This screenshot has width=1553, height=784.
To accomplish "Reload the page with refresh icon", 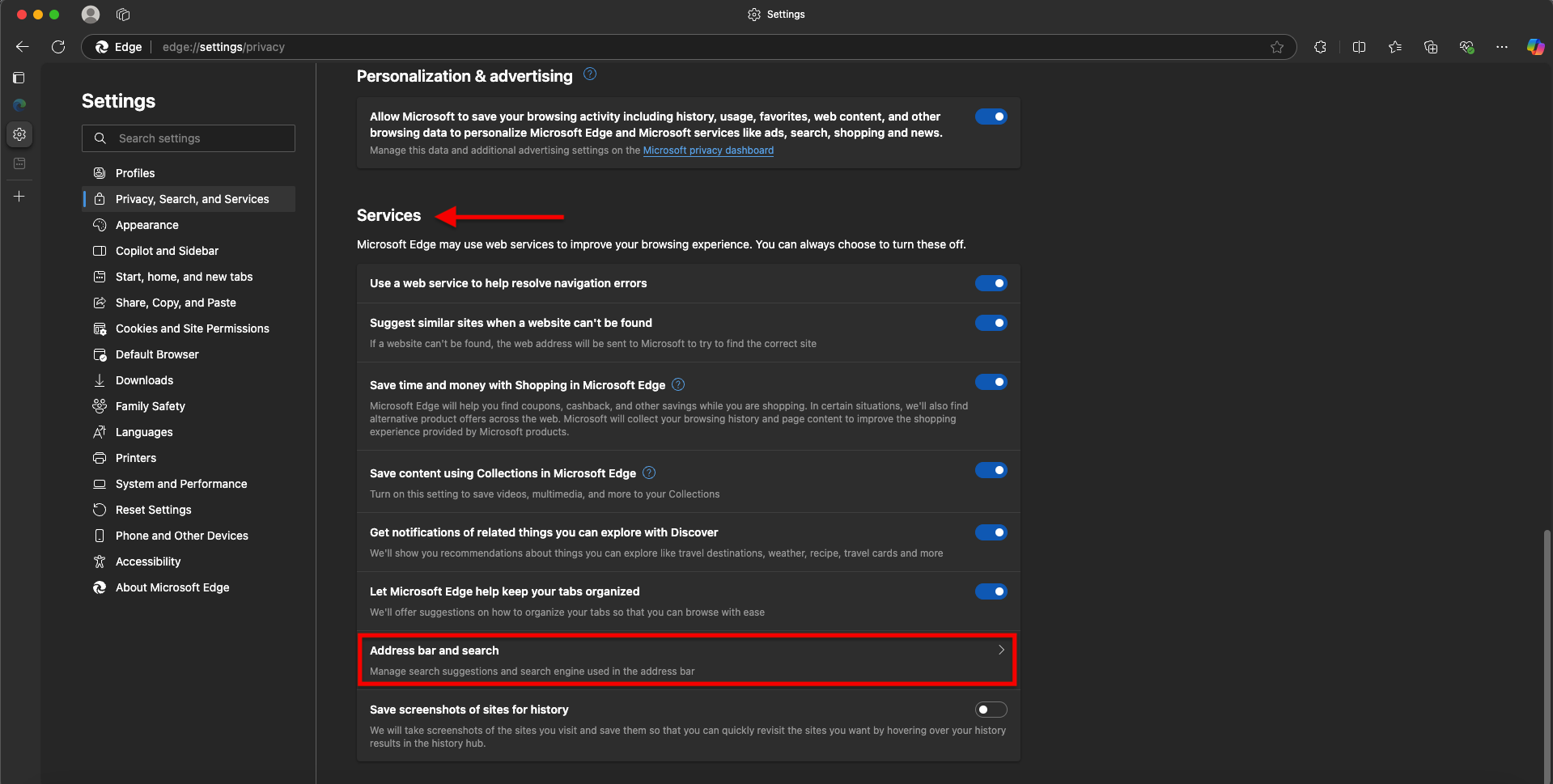I will (58, 47).
